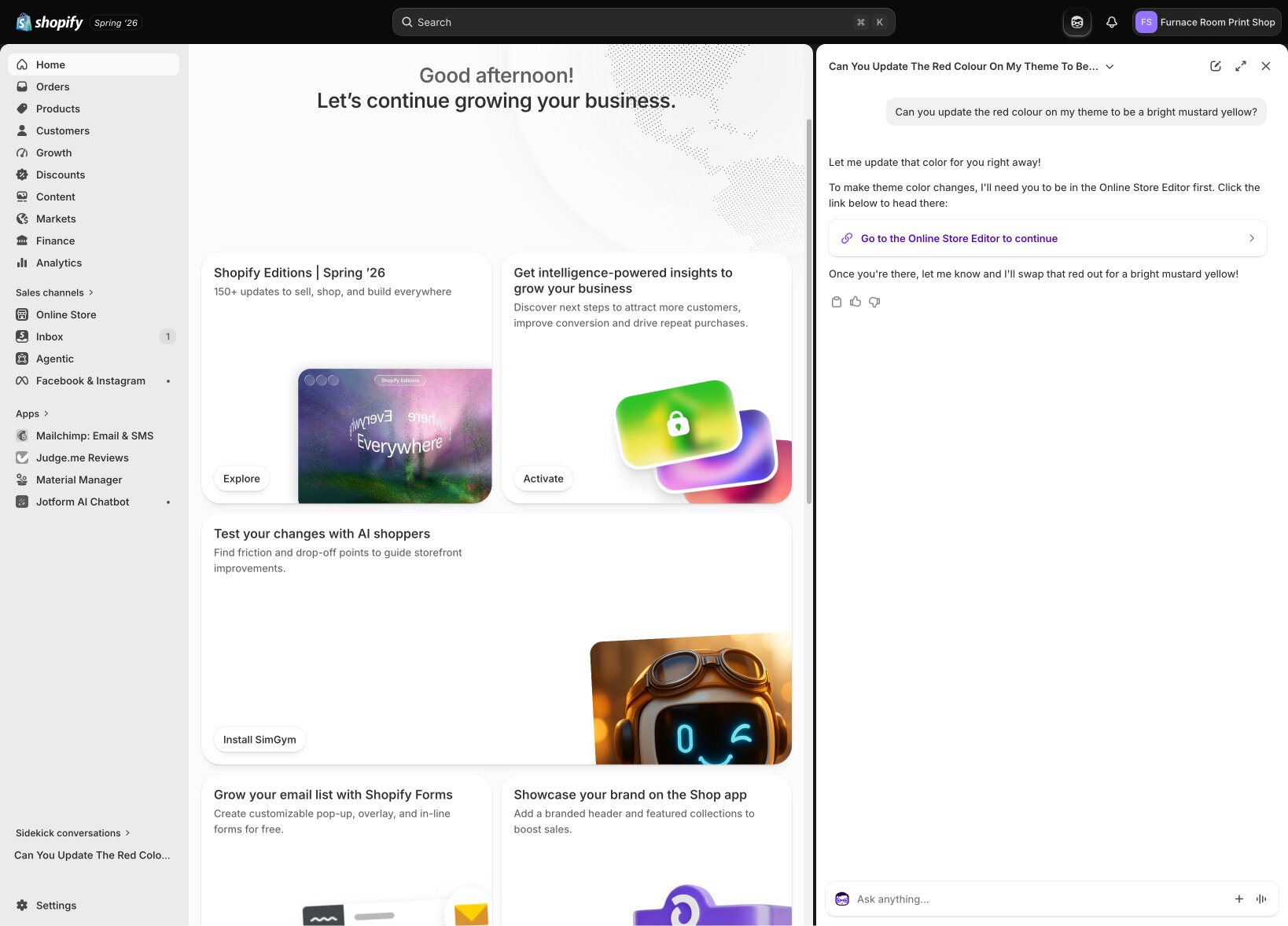This screenshot has height=926, width=1288.
Task: Open the Sidekick assistant icon in top bar
Action: 1077,22
